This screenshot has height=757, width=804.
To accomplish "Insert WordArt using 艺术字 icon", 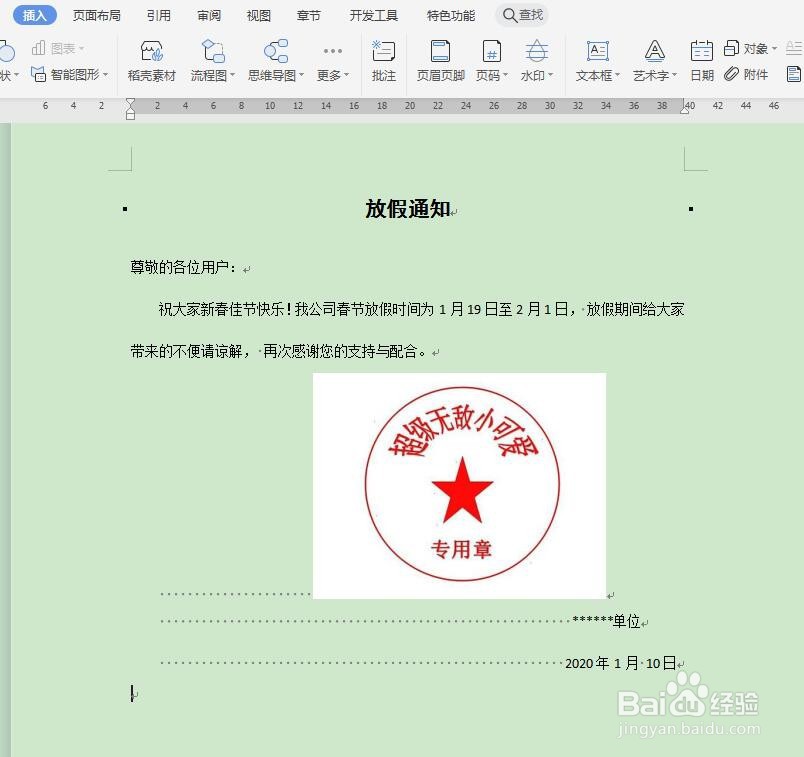I will [653, 58].
